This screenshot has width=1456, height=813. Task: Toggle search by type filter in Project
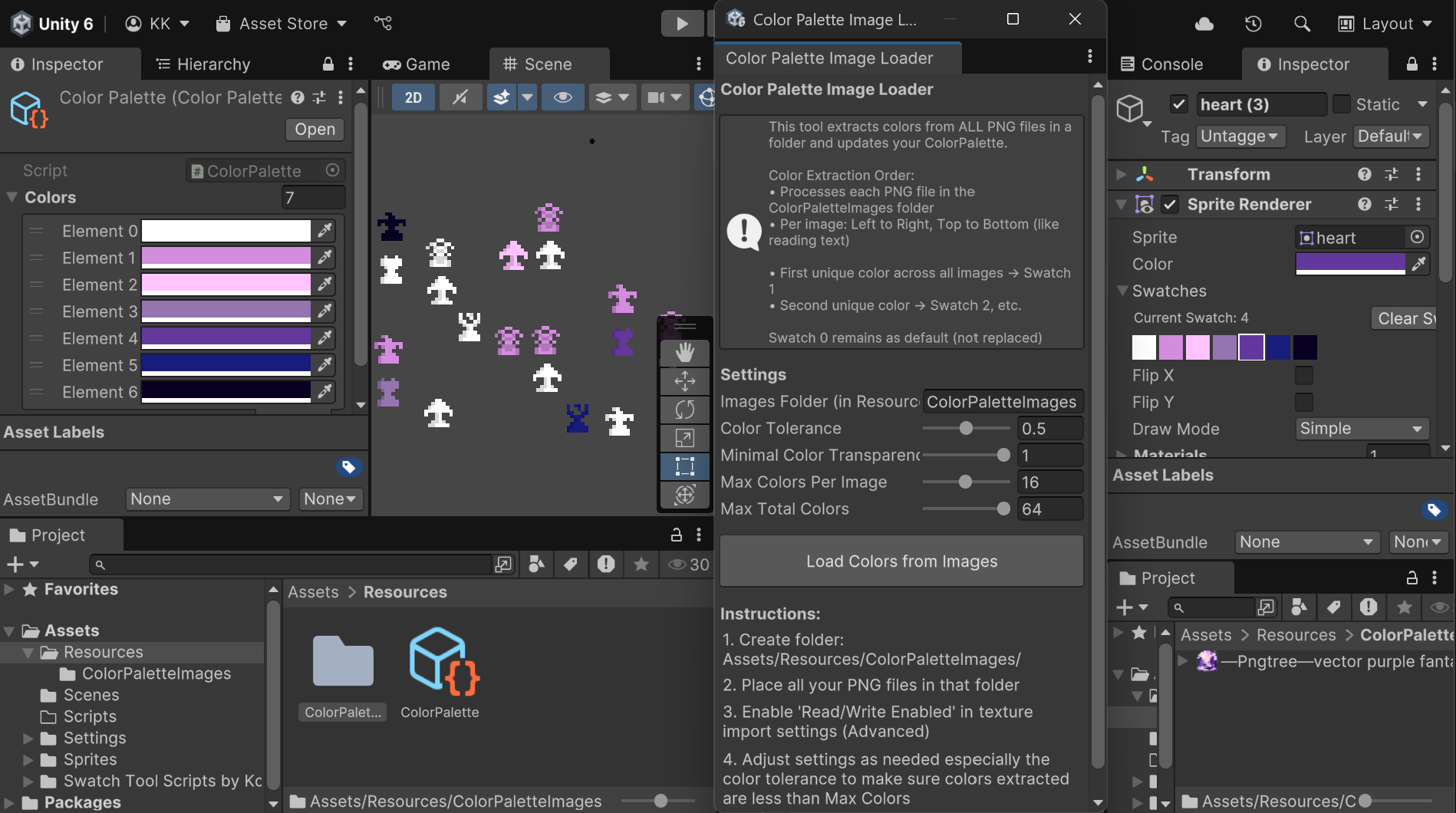(536, 564)
